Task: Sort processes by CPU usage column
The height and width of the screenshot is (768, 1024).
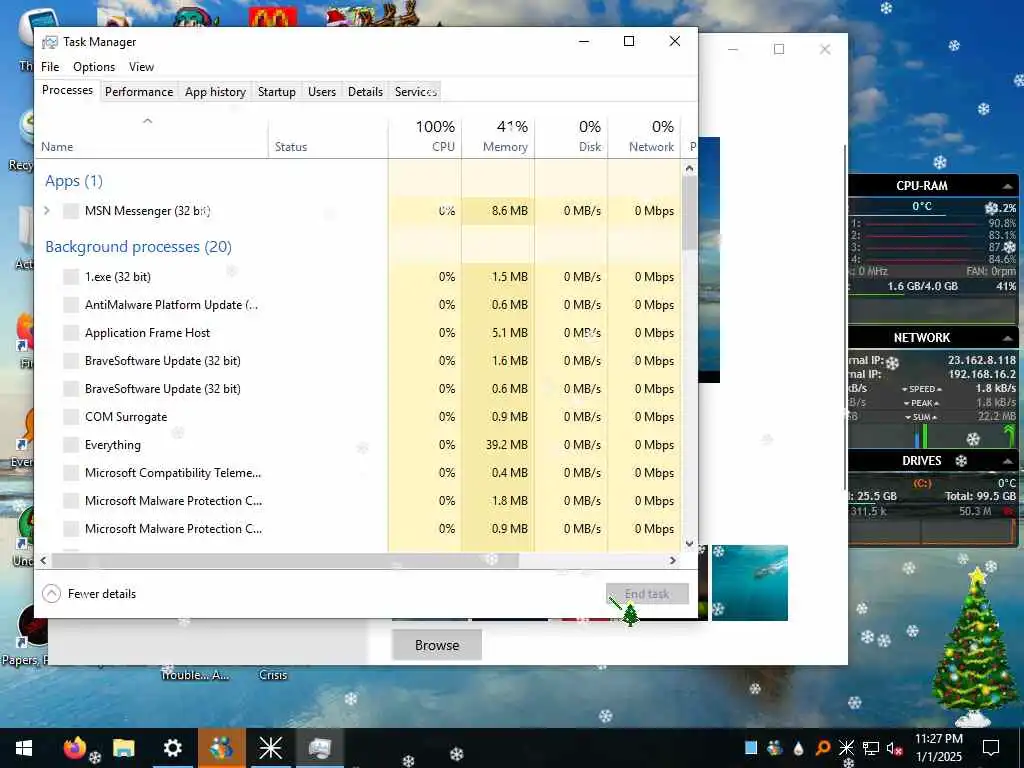Action: (x=425, y=138)
